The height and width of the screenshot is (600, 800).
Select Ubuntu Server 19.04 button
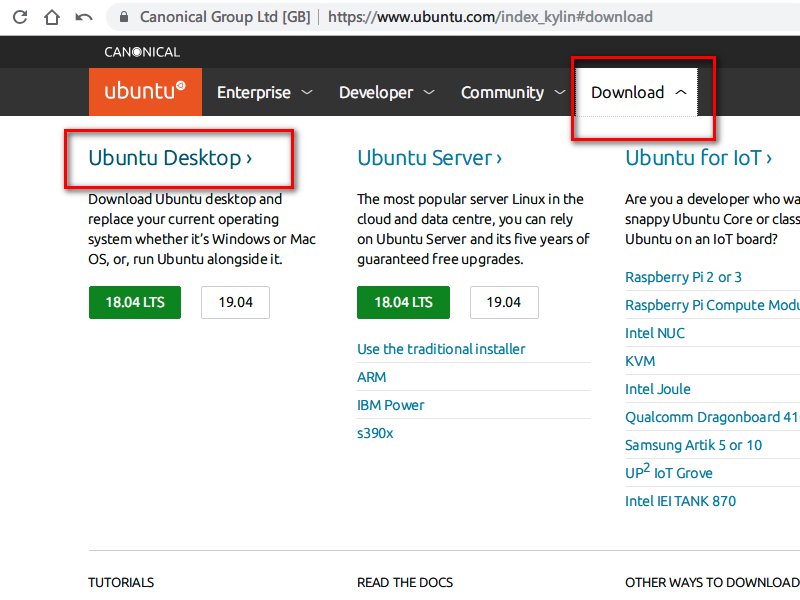pos(504,303)
